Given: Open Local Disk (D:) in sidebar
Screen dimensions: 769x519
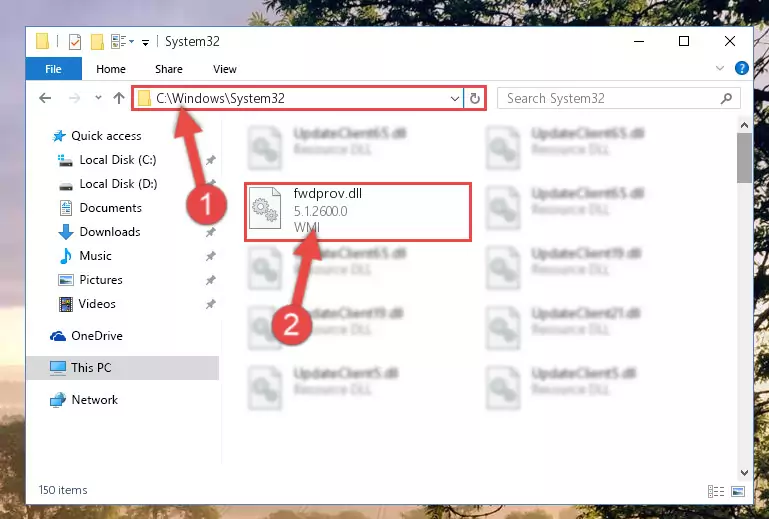Looking at the screenshot, I should [x=118, y=184].
